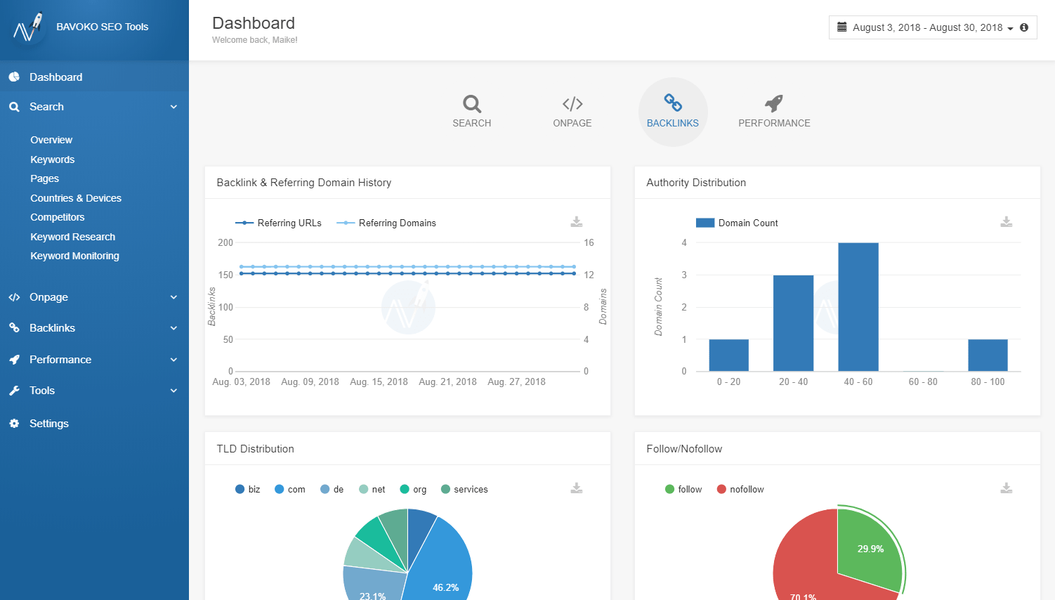Select the BACKLINKS dashboard tab
This screenshot has width=1055, height=600.
click(673, 112)
